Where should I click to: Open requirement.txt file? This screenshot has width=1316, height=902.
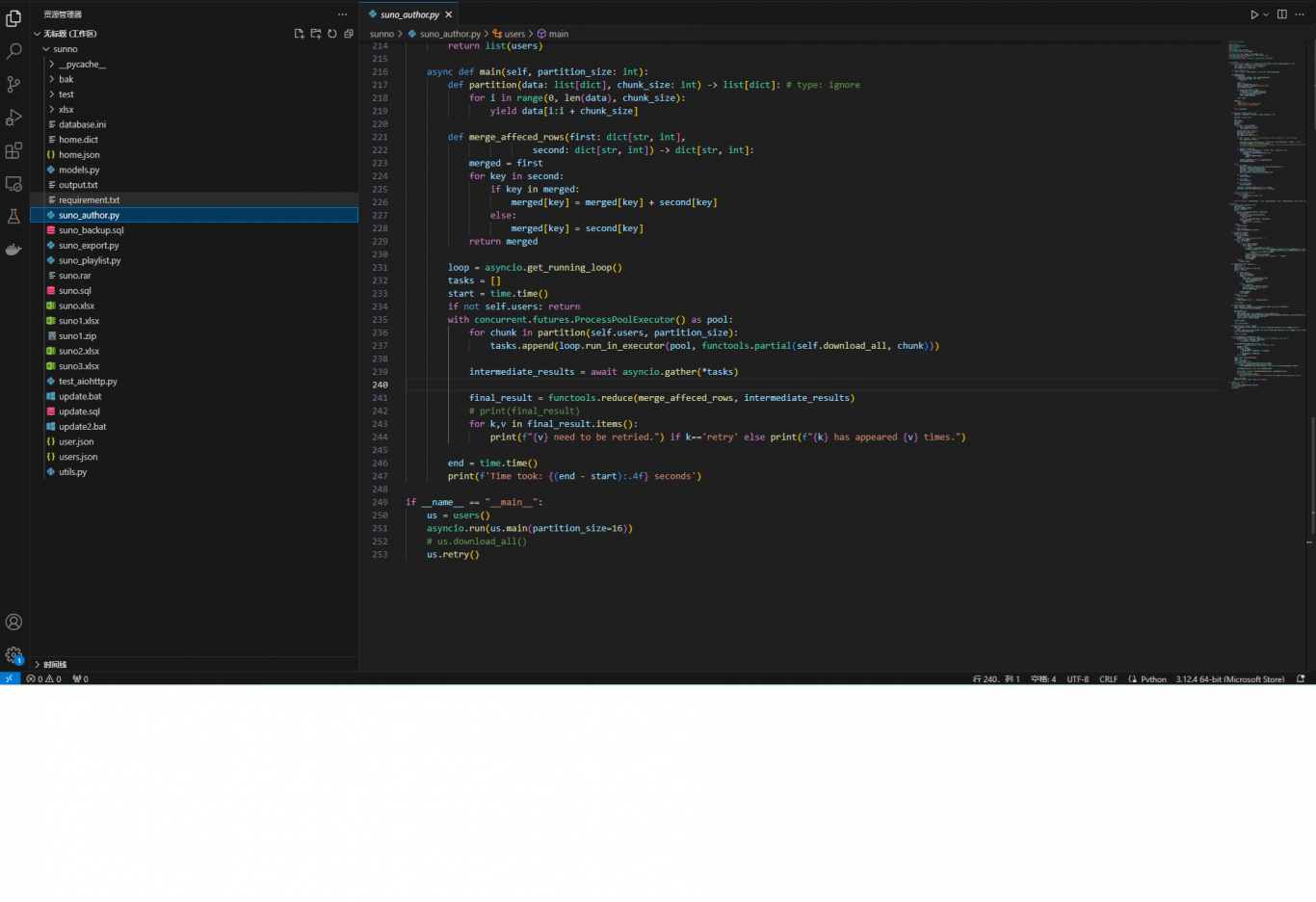click(194, 199)
